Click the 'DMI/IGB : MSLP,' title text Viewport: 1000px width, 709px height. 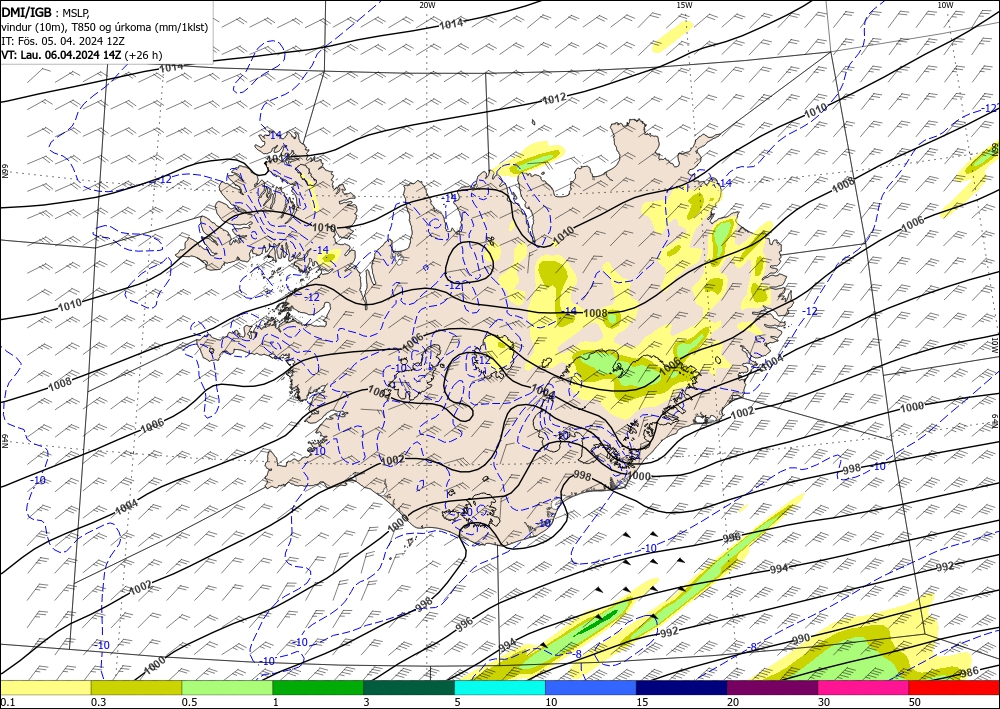pyautogui.click(x=46, y=12)
